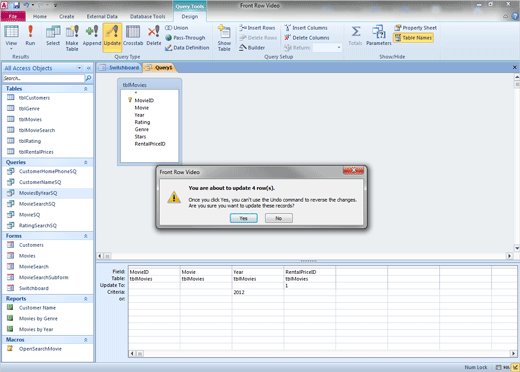Choose the Delete query icon
Viewport: 520px width, 372px height.
pyautogui.click(x=154, y=36)
